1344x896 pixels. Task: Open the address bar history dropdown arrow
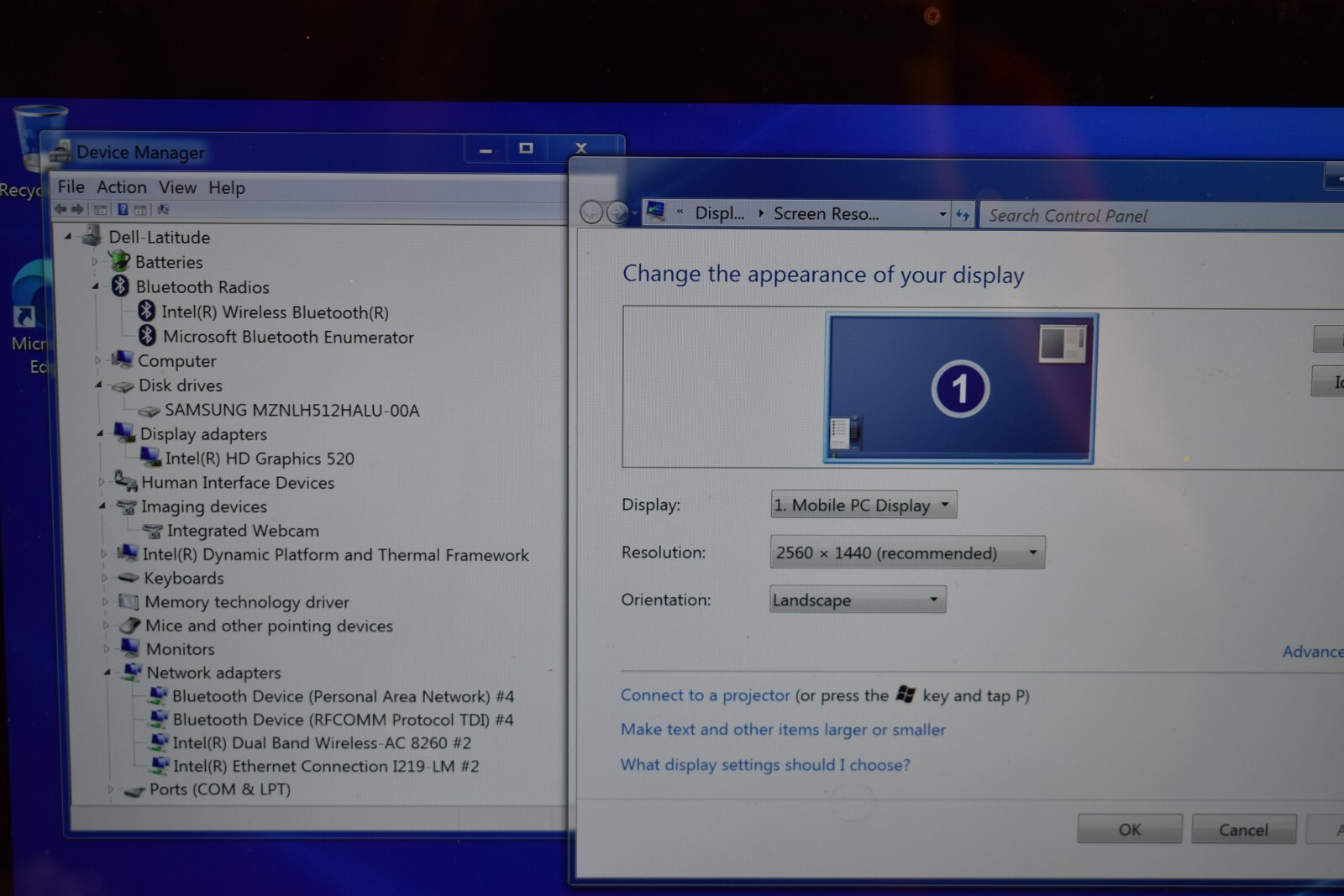pos(942,215)
